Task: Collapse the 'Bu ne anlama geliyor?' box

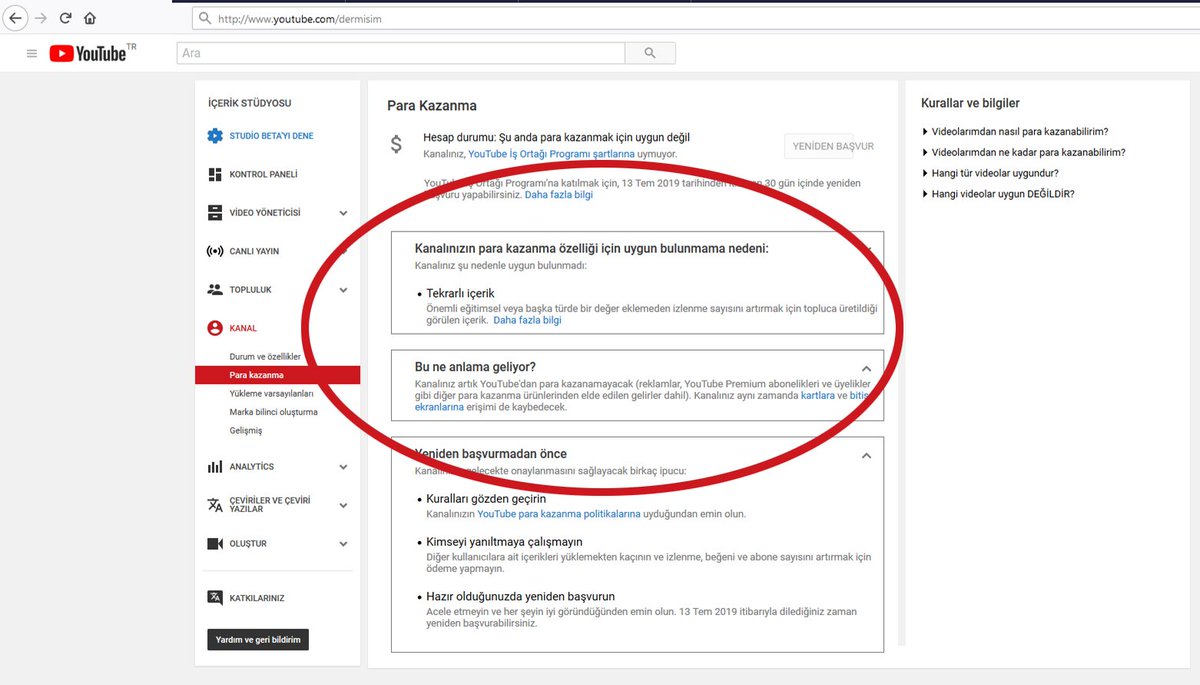Action: coord(866,368)
